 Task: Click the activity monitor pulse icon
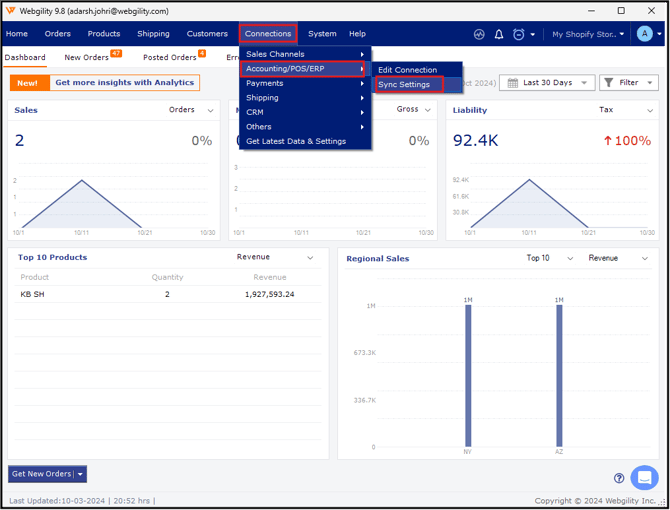pos(479,34)
